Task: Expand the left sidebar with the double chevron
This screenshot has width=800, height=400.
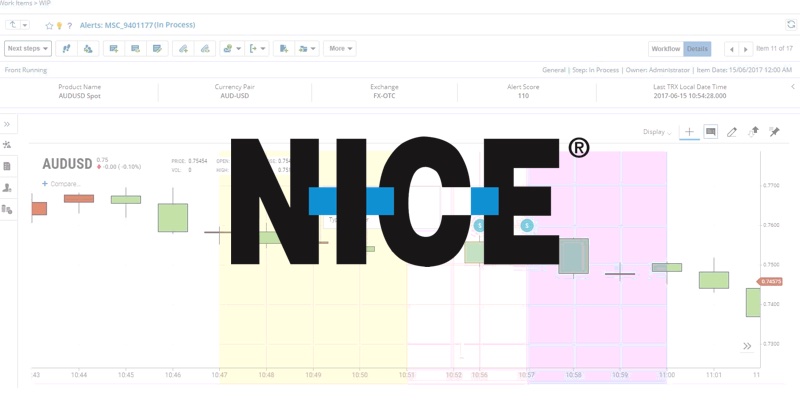Action: click(8, 124)
